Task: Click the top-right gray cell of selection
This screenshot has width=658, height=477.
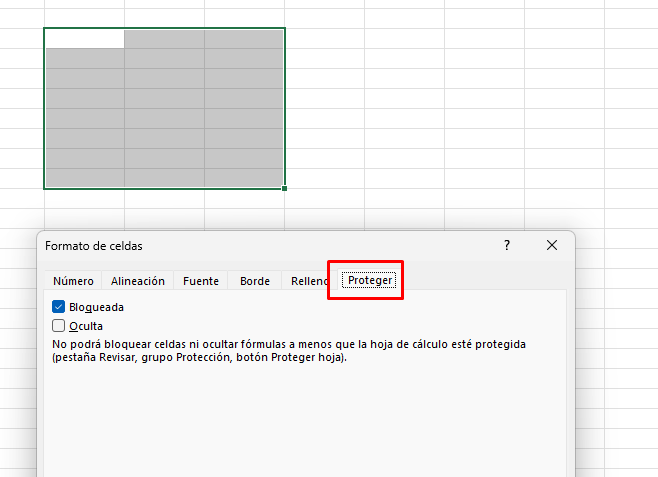Action: (244, 38)
